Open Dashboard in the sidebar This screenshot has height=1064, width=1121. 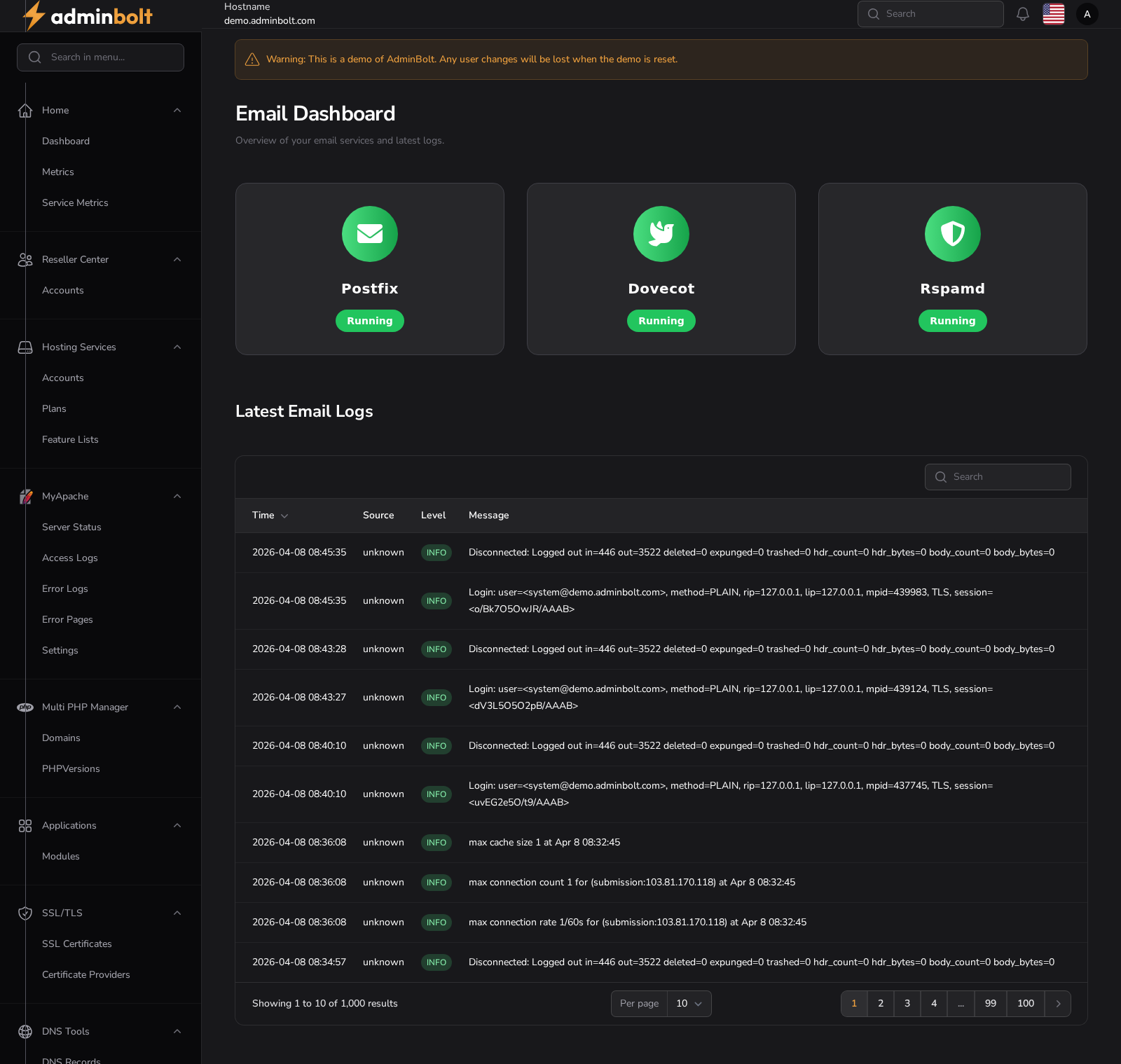pyautogui.click(x=66, y=141)
